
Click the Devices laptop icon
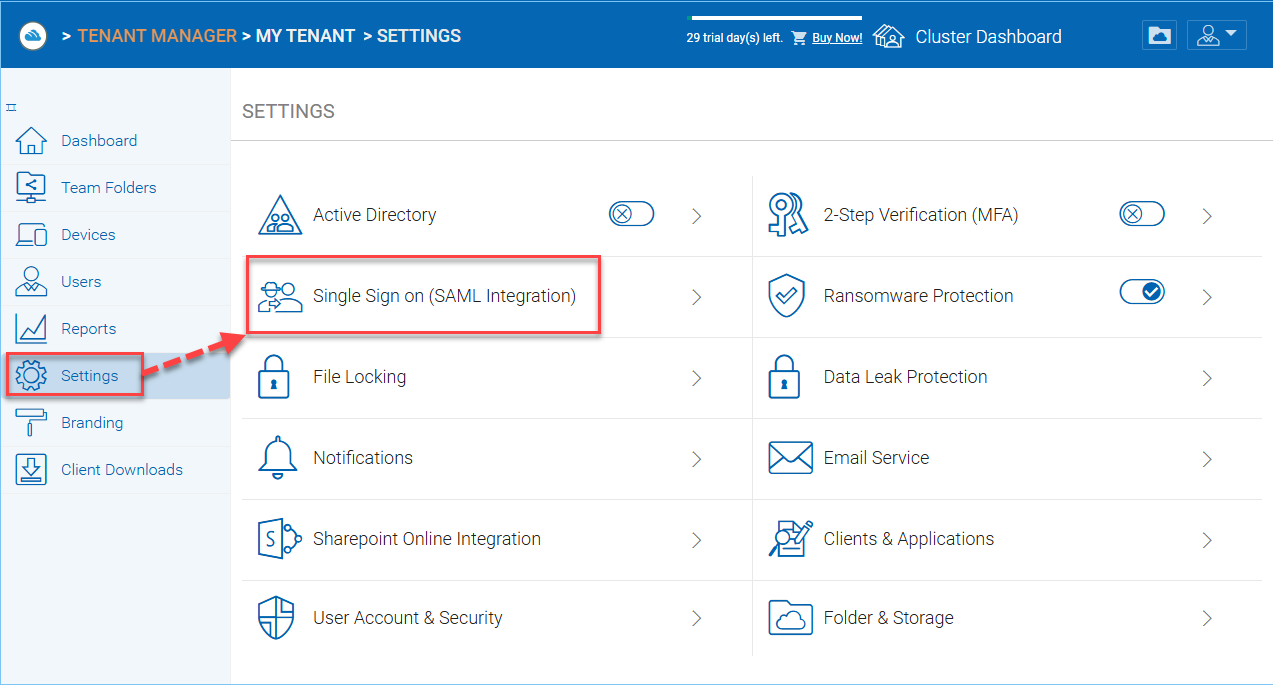[x=31, y=235]
